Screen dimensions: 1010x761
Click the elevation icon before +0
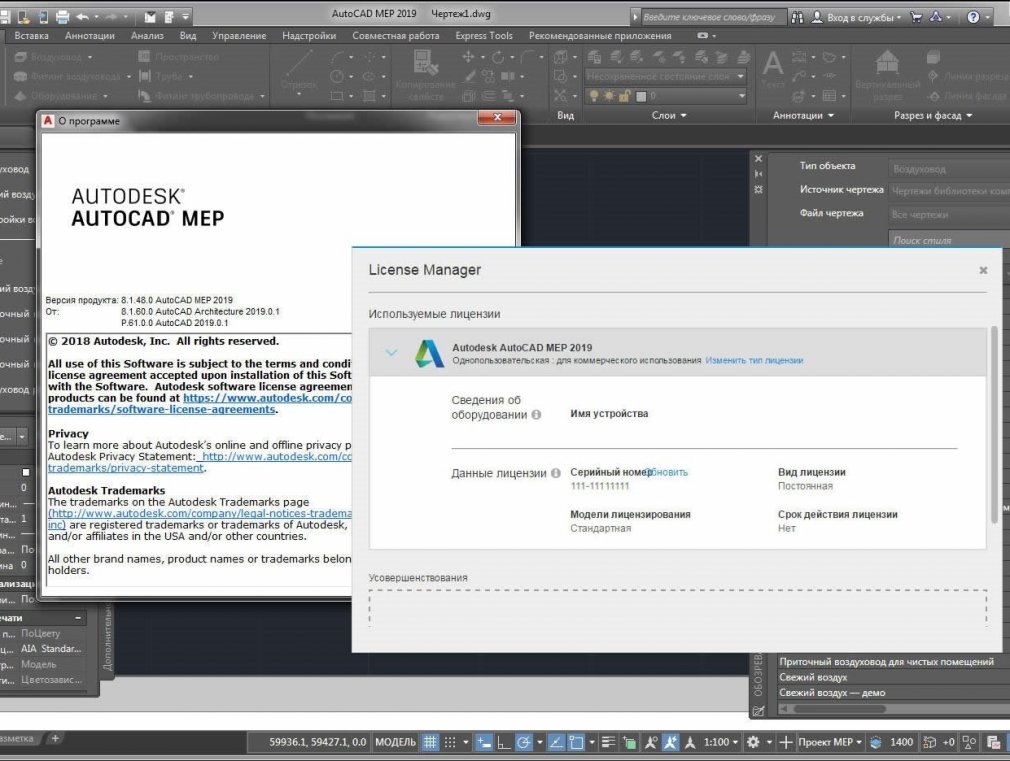929,742
